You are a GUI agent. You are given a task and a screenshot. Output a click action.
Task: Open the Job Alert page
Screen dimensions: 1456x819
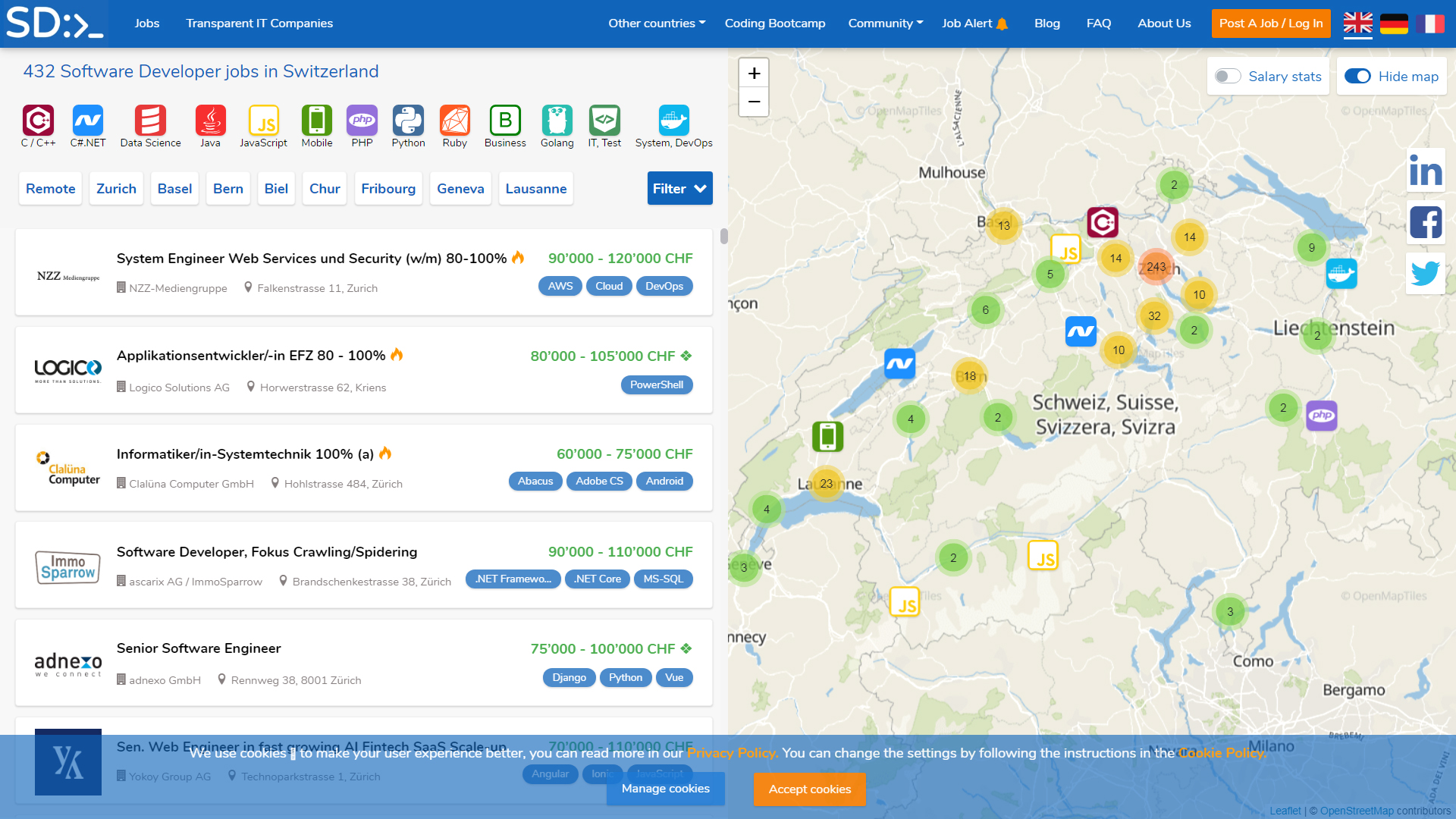(975, 24)
